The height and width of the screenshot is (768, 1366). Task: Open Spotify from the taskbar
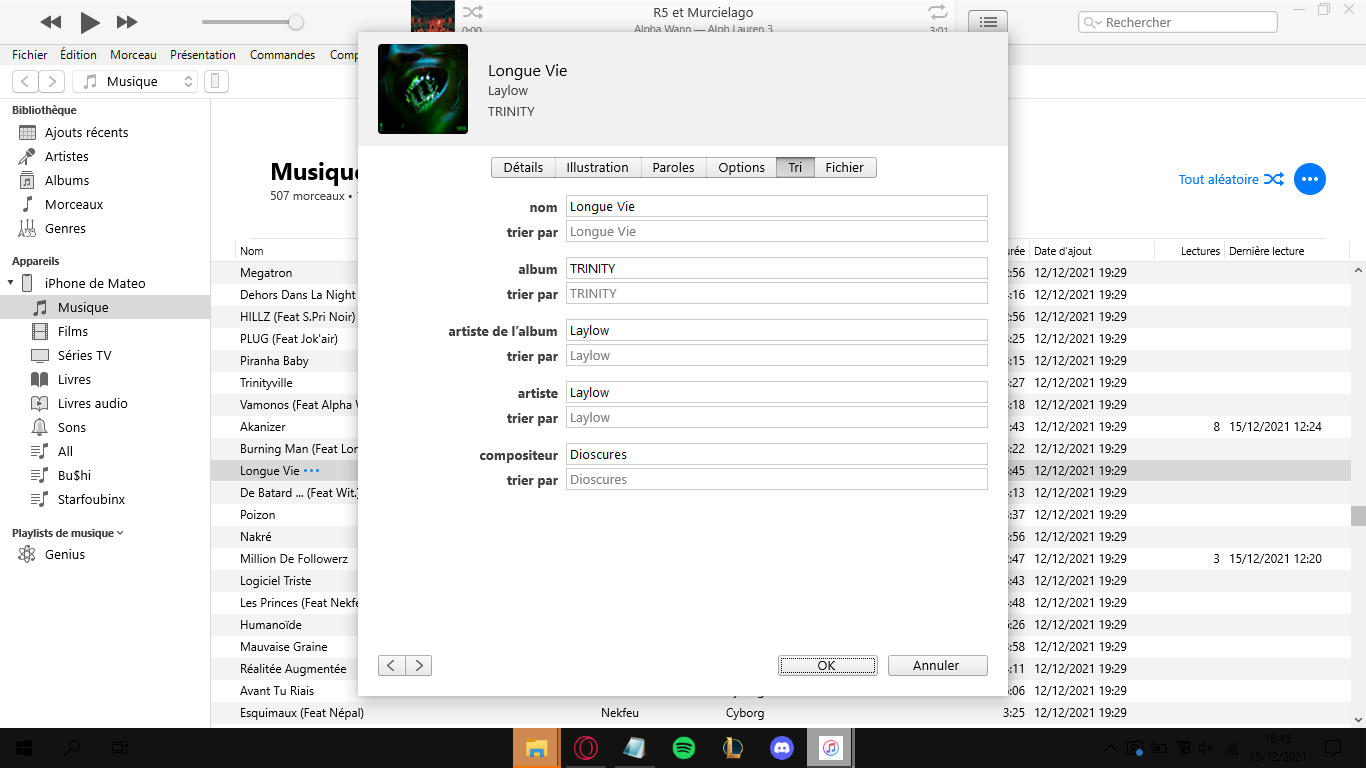(684, 748)
